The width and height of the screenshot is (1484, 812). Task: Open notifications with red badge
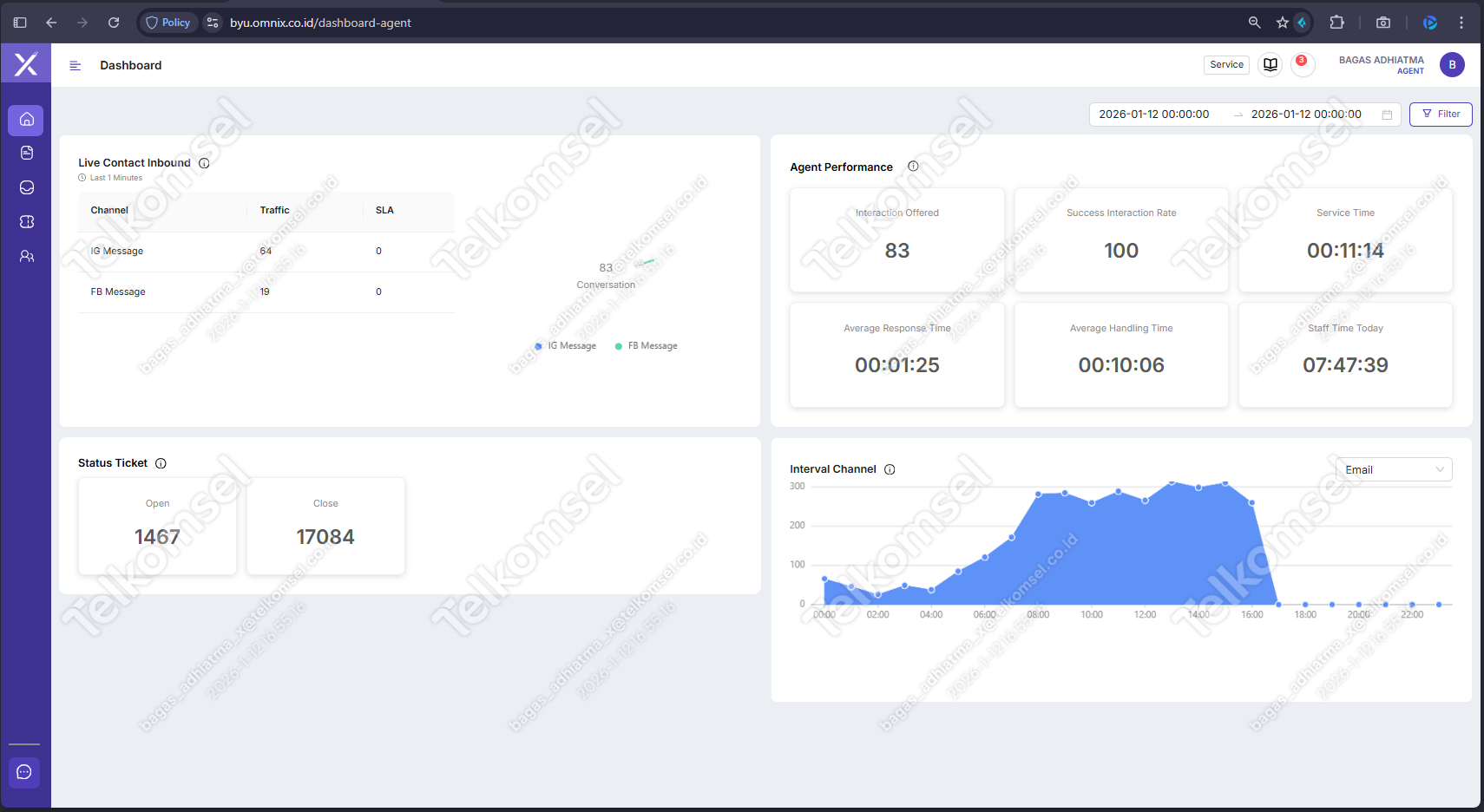(1302, 64)
